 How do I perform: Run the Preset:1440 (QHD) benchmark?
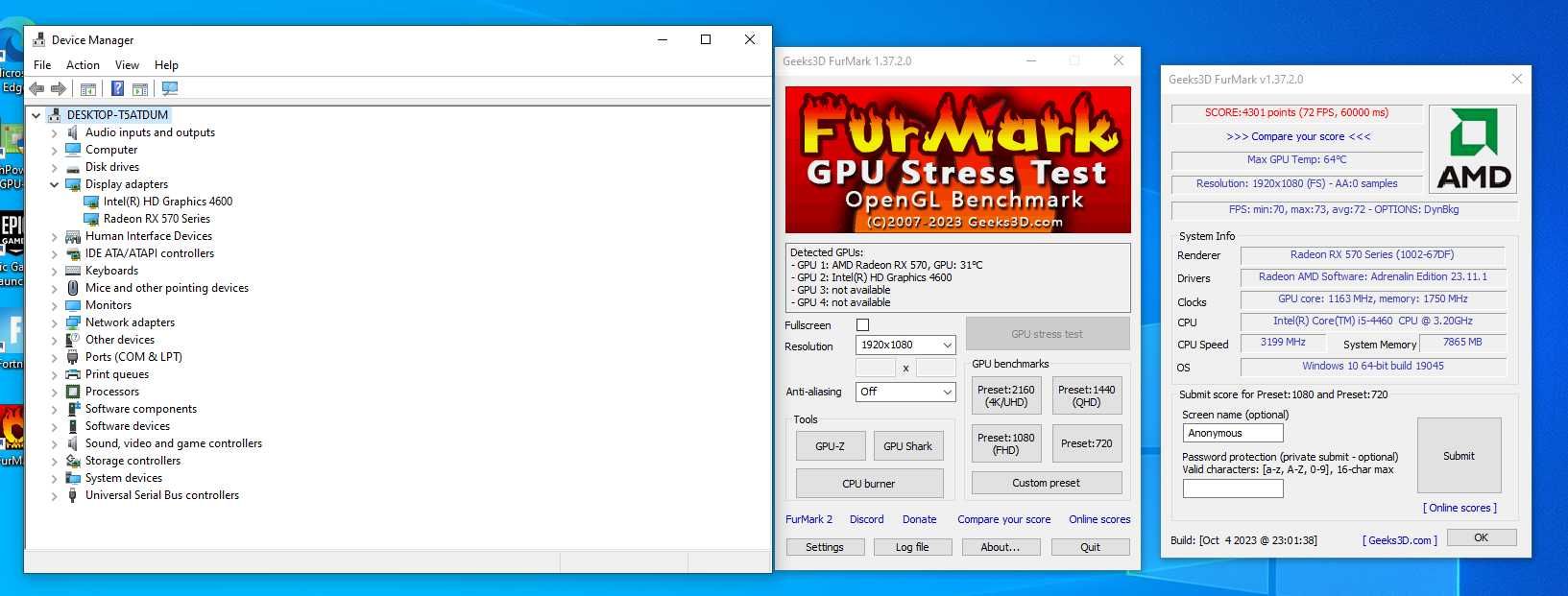[x=1087, y=395]
